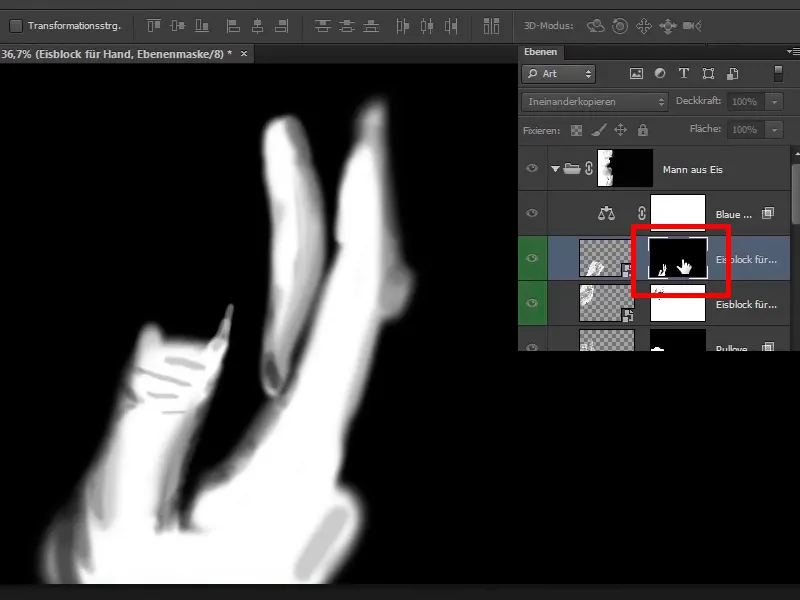Filter layers by shape layers
Viewport: 800px width, 600px height.
708,73
